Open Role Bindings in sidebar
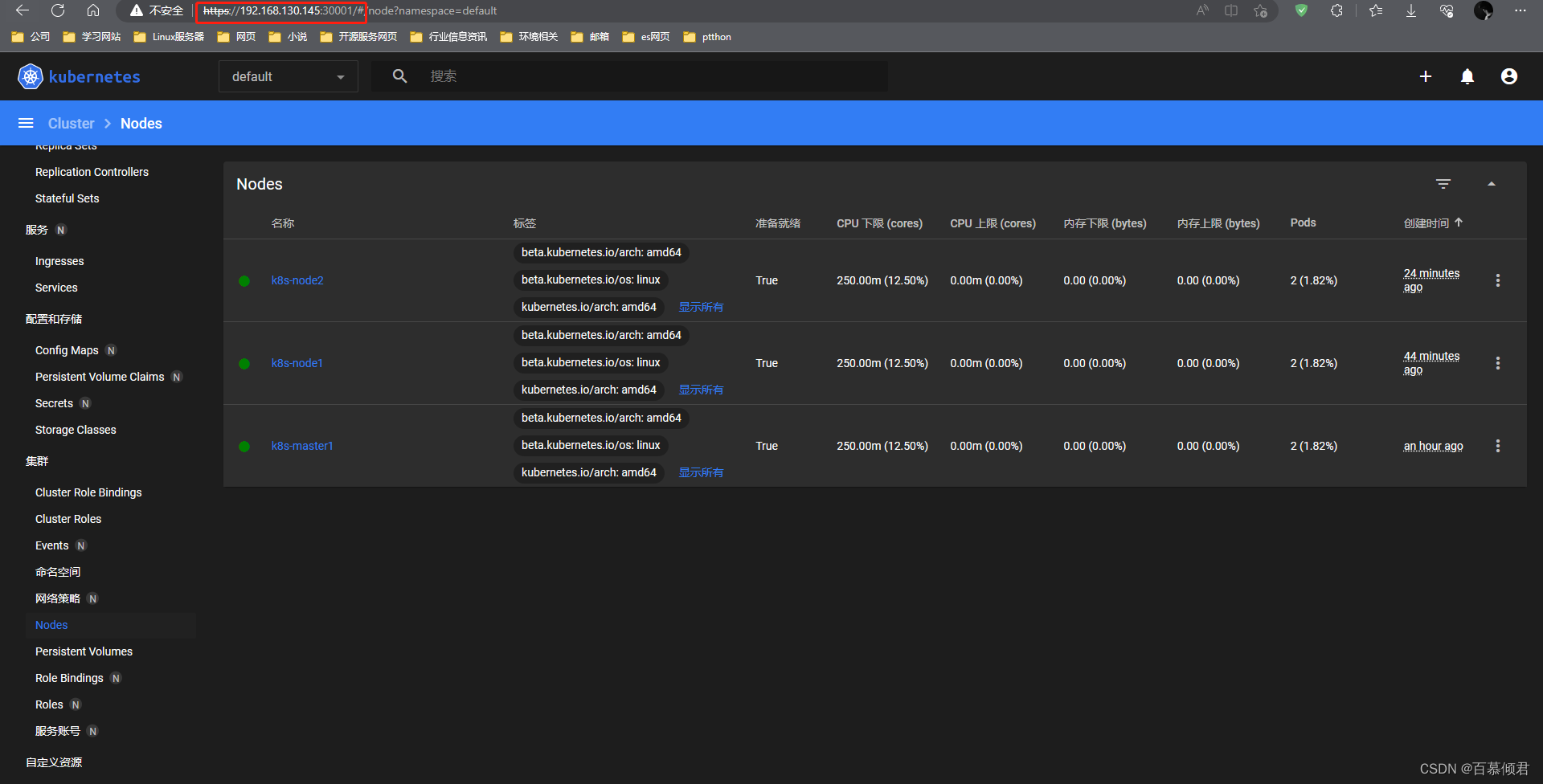This screenshot has height=784, width=1543. [x=69, y=678]
